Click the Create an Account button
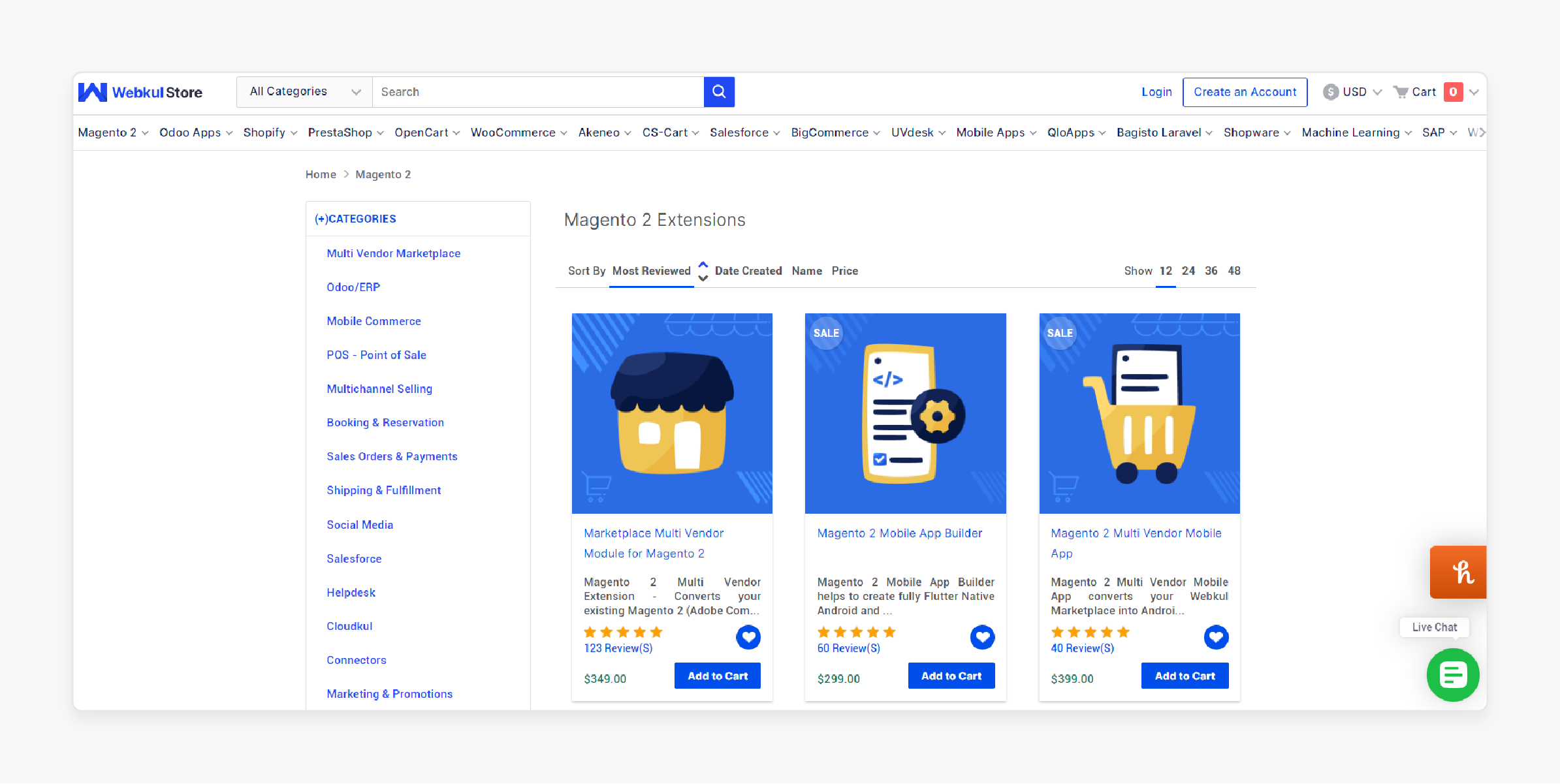This screenshot has width=1560, height=784. (x=1245, y=91)
